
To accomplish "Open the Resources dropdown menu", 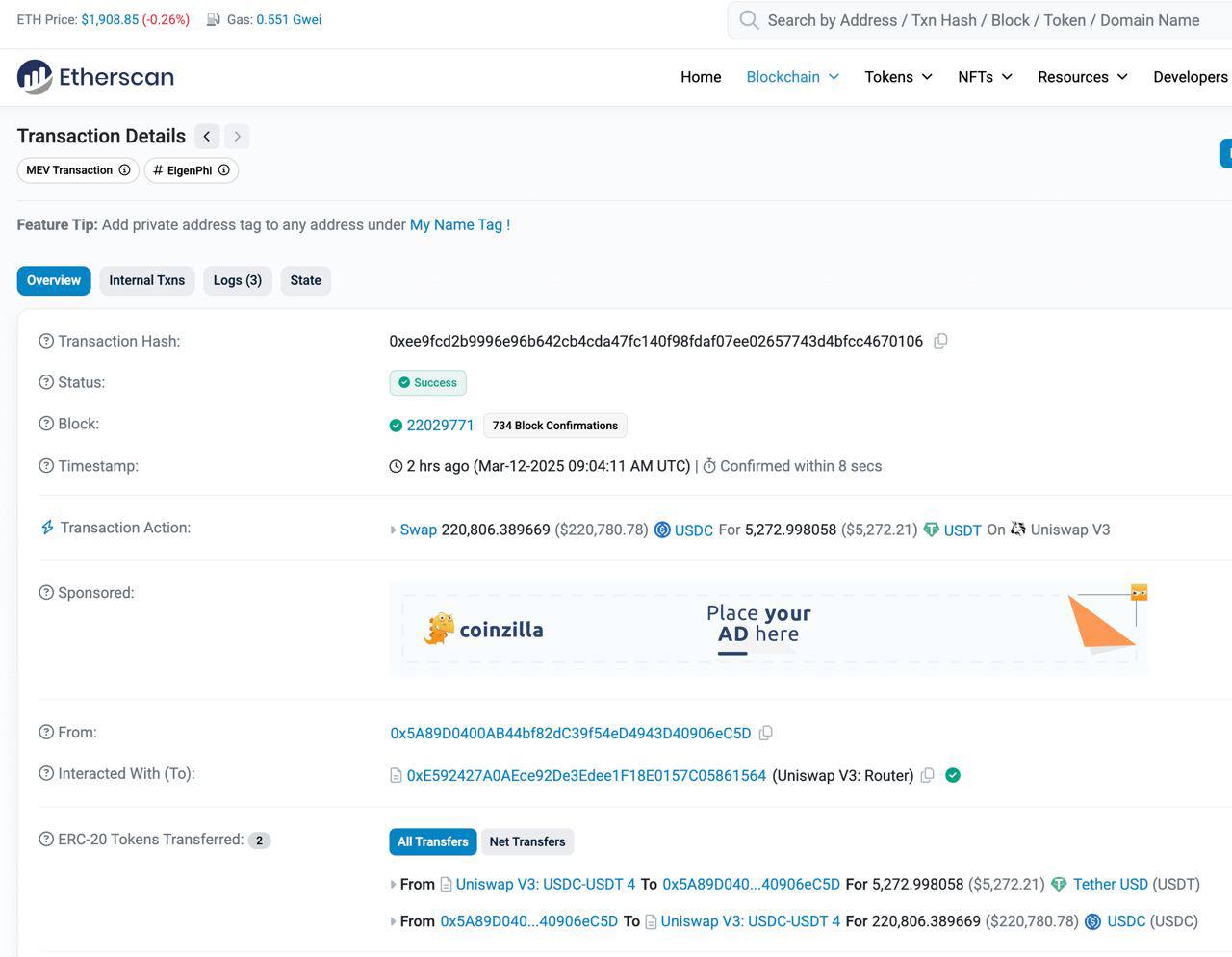I will pyautogui.click(x=1083, y=77).
